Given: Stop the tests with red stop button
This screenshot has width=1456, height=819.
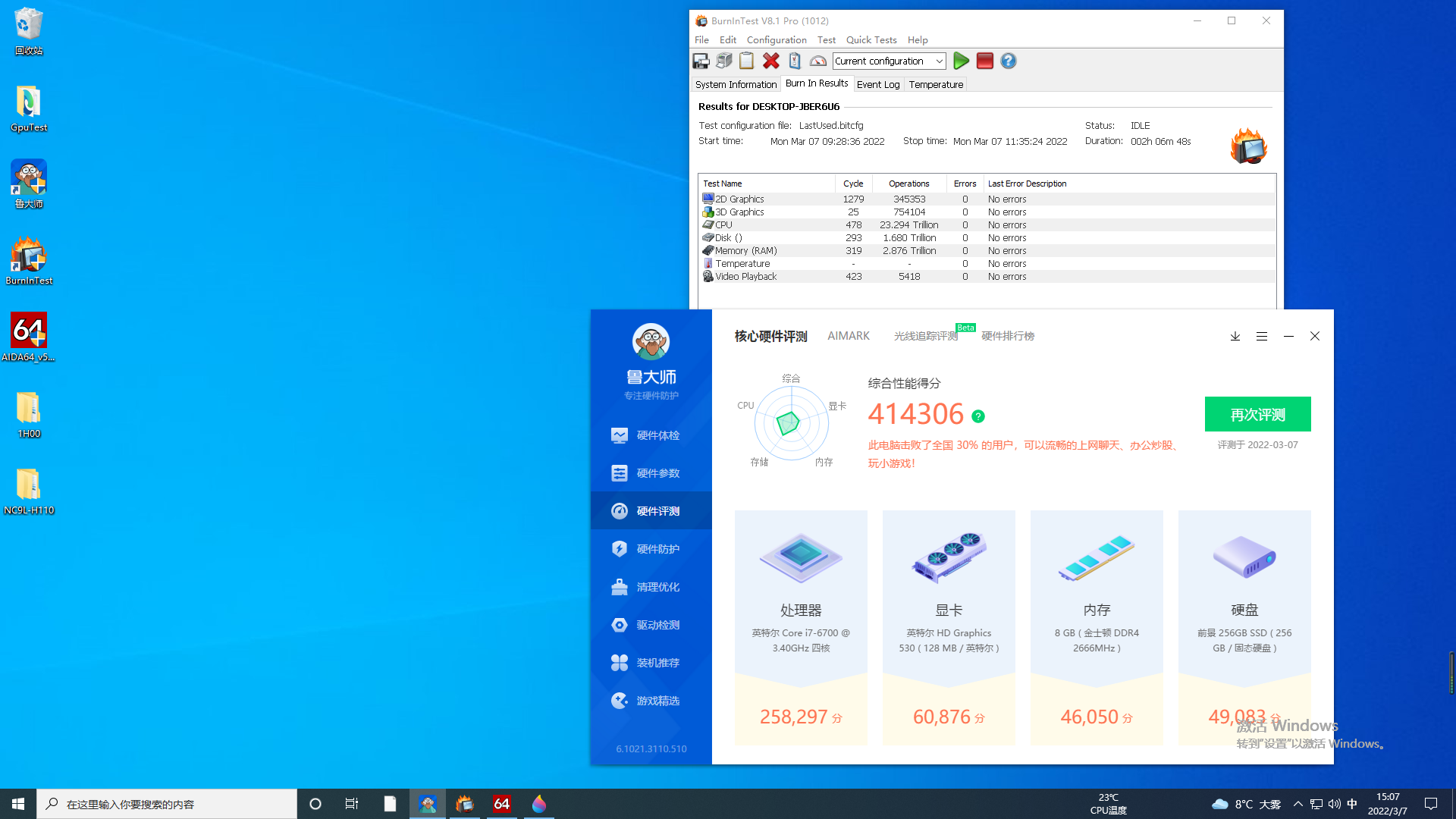Looking at the screenshot, I should (x=984, y=61).
